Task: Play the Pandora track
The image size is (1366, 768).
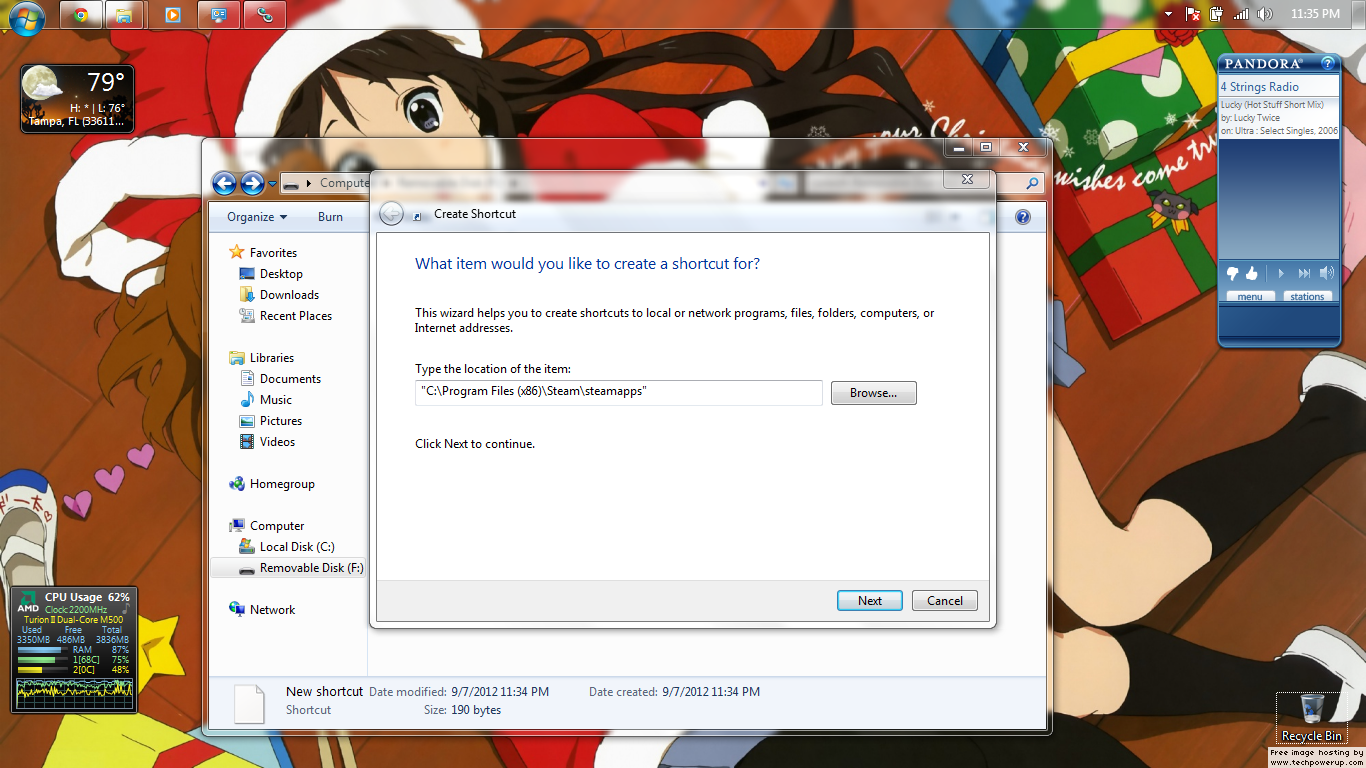Action: tap(1281, 273)
